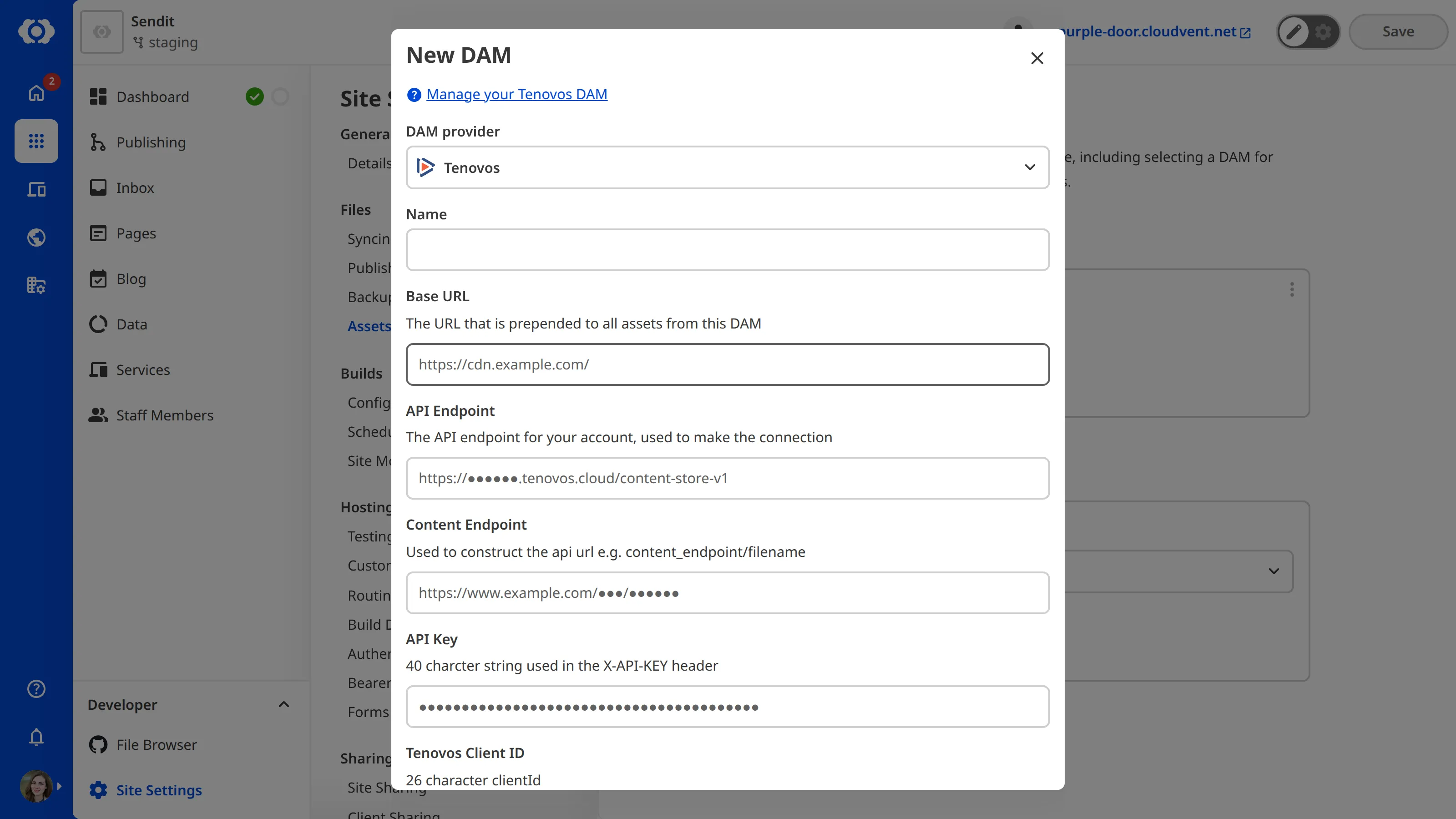Click the Inbox tray icon
Viewport: 1456px width, 819px height.
98,187
